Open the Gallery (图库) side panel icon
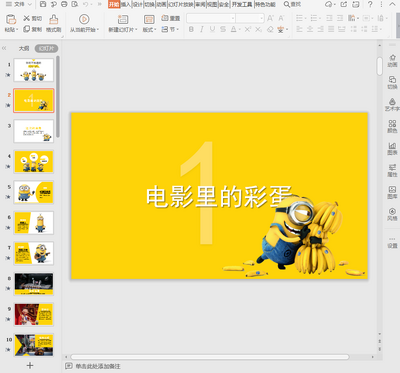Viewport: 400px width, 373px height. coord(392,189)
